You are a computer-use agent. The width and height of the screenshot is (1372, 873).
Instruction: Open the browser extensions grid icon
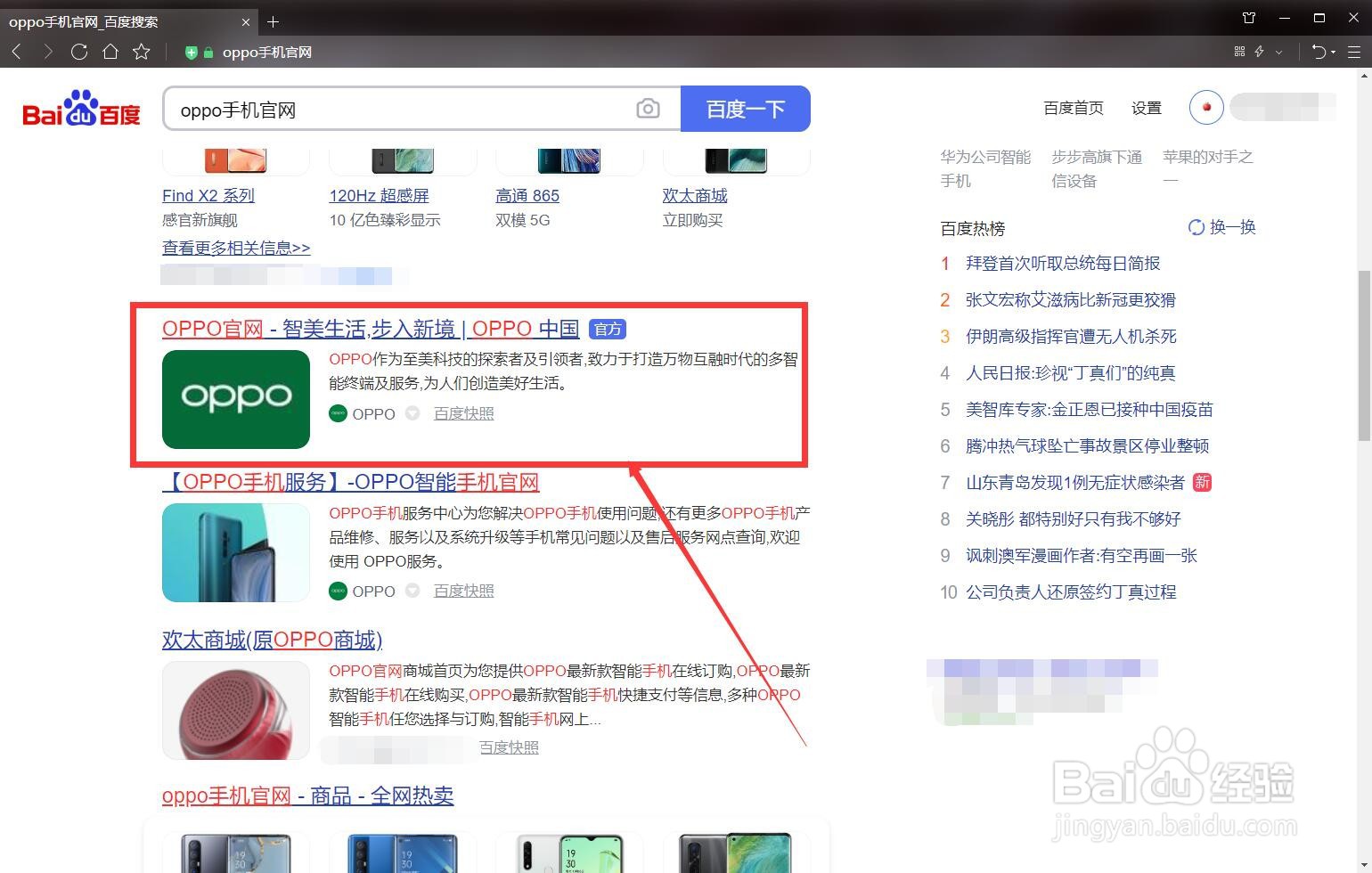[1239, 52]
